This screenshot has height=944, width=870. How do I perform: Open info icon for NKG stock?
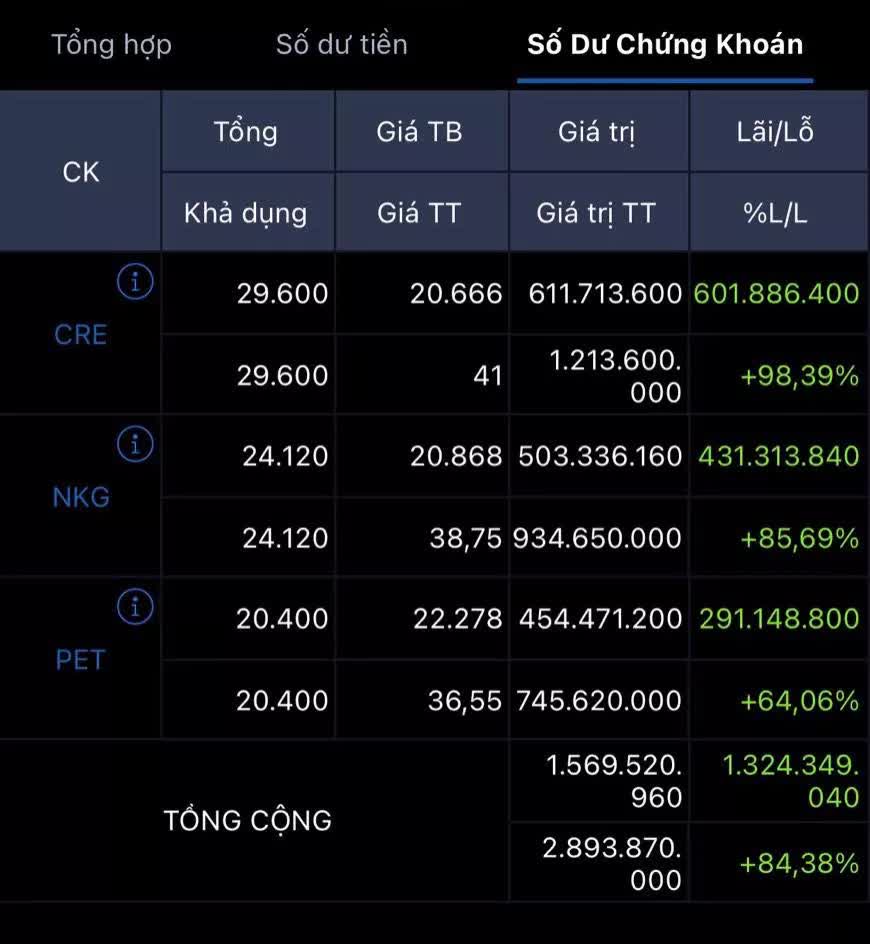tap(135, 443)
